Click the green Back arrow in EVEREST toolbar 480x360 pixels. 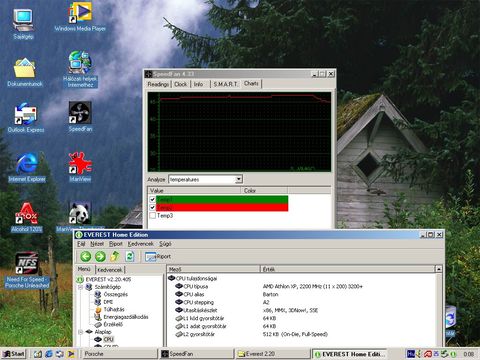pos(86,256)
